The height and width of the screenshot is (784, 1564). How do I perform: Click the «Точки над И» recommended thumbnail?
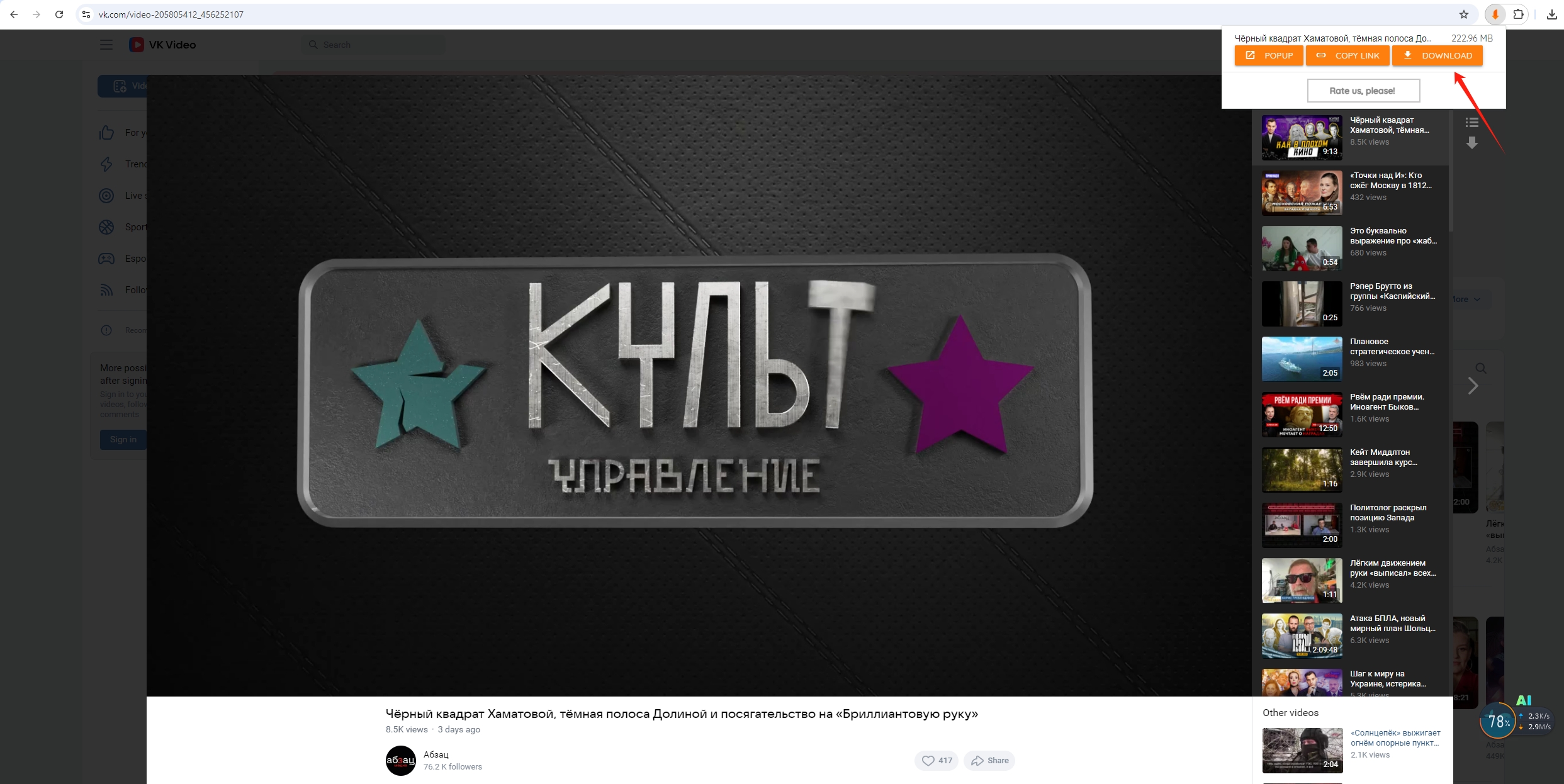point(1301,191)
